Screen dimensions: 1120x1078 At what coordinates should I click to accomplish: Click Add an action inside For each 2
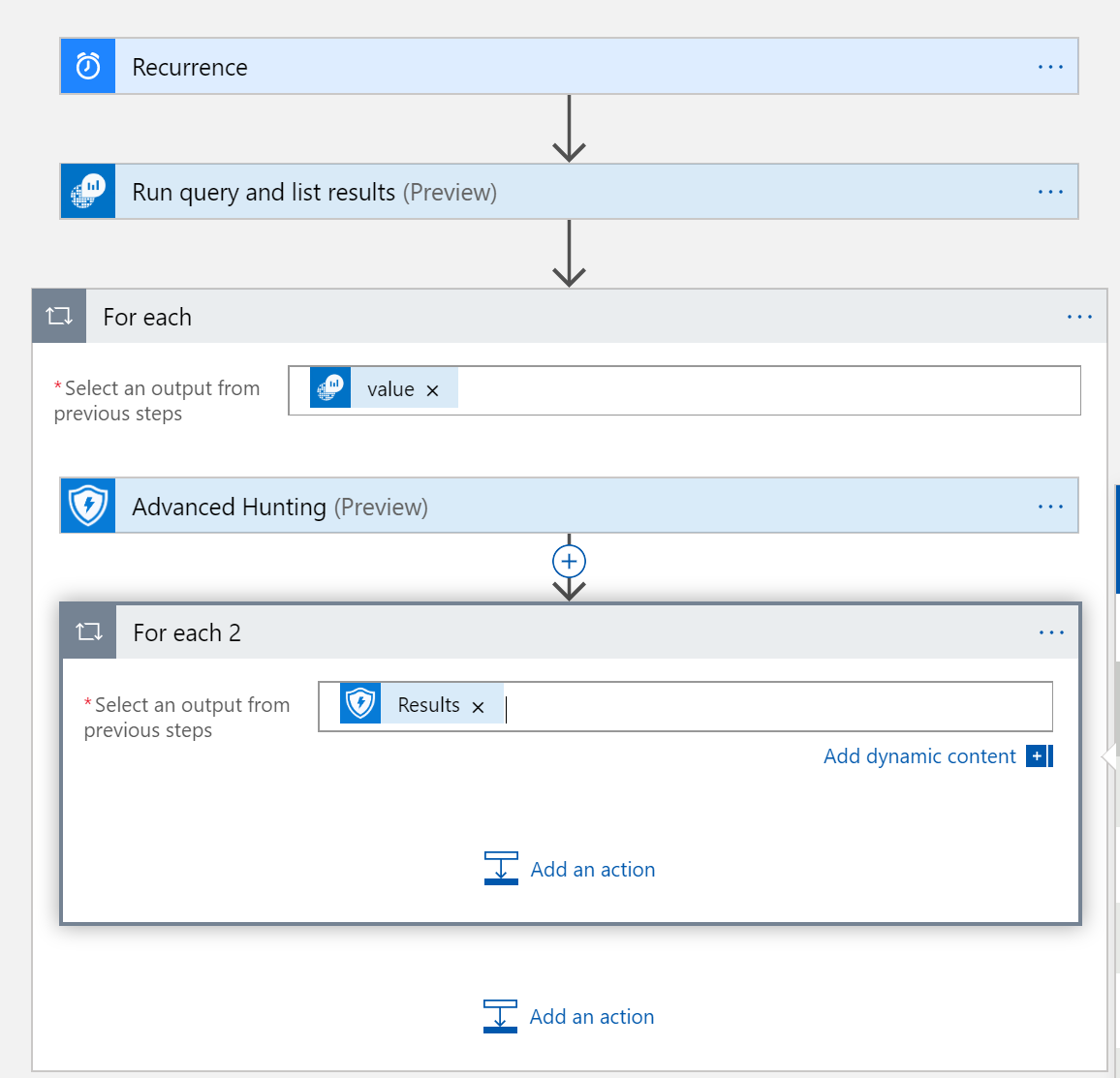tap(592, 869)
